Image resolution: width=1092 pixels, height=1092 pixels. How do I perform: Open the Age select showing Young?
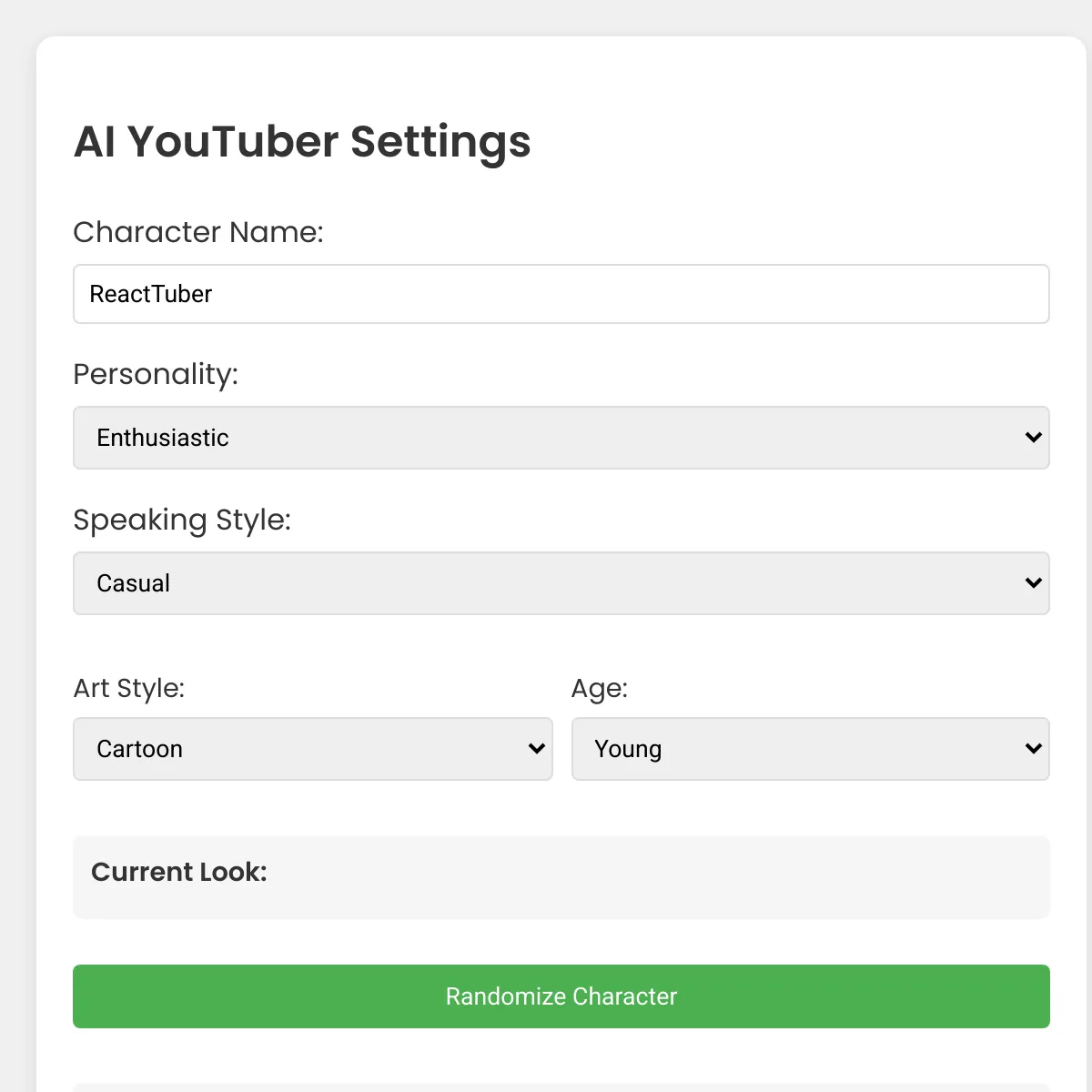(x=811, y=749)
